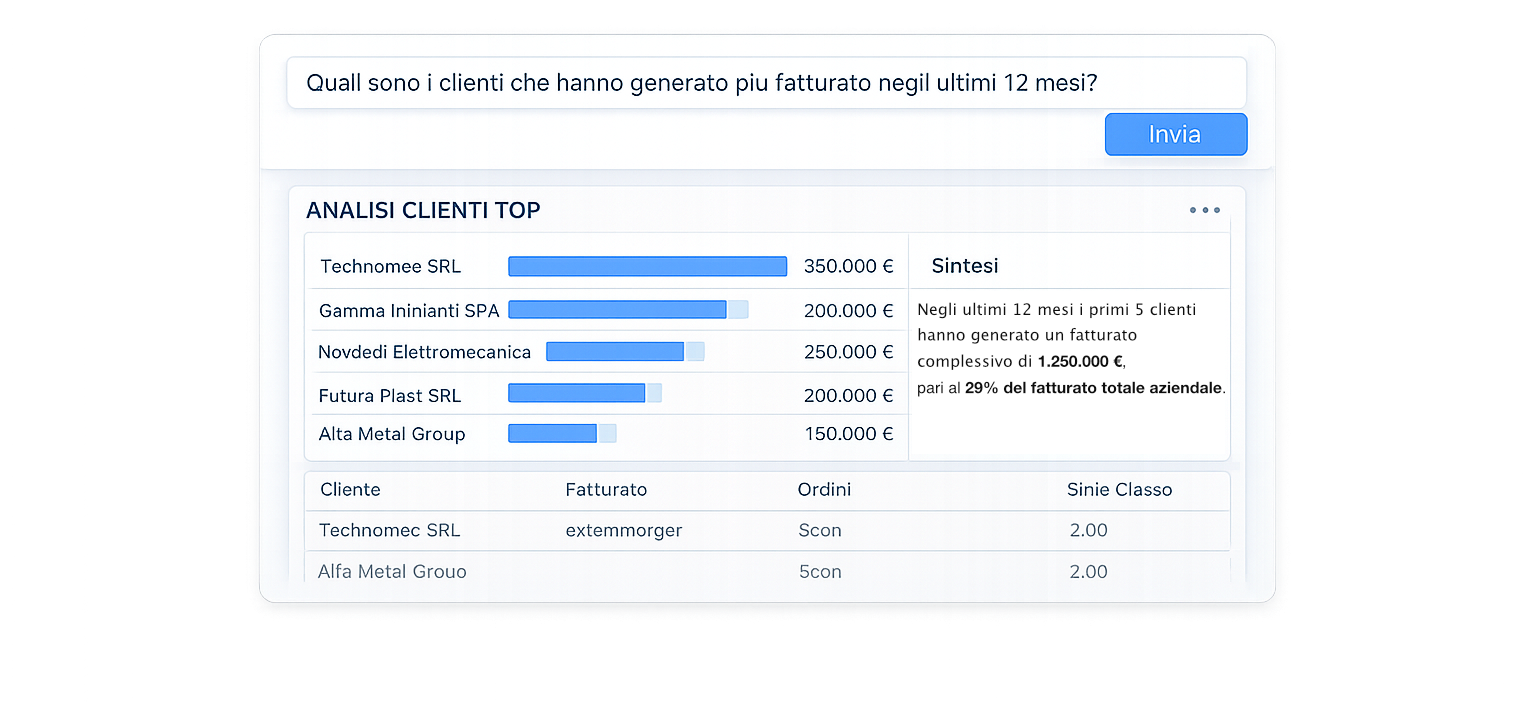This screenshot has height=702, width=1536.
Task: Sort by the Ordini column header
Action: point(824,490)
